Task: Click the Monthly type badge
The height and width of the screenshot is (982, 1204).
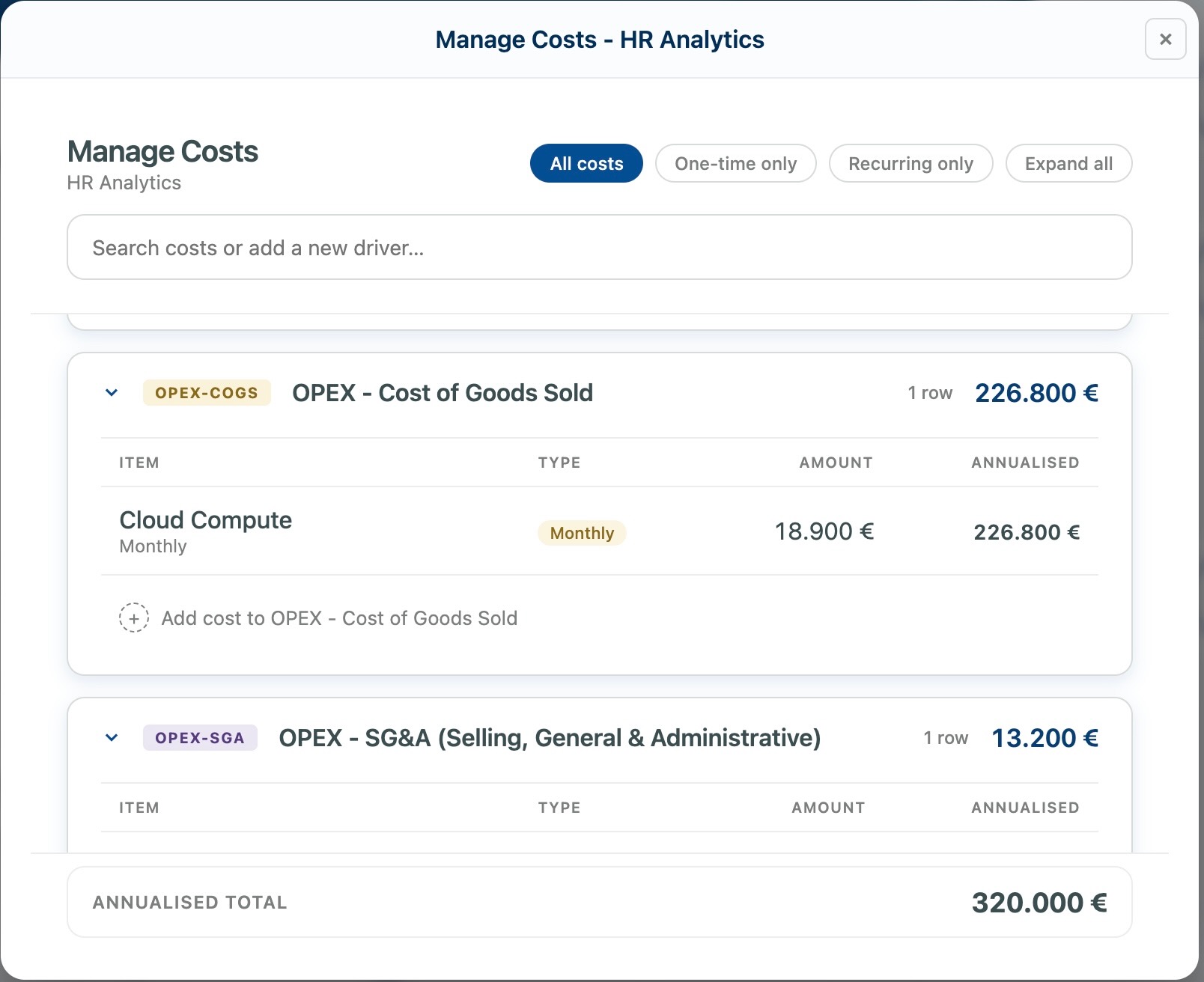Action: 582,533
